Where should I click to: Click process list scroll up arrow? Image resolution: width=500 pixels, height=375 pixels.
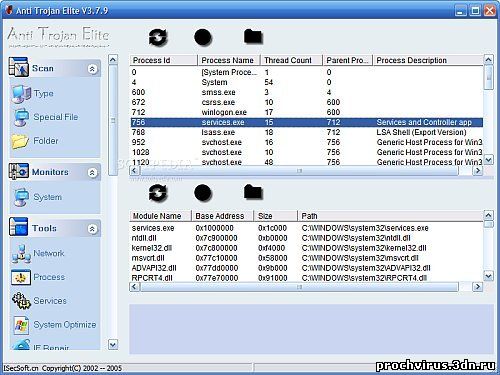click(x=488, y=60)
